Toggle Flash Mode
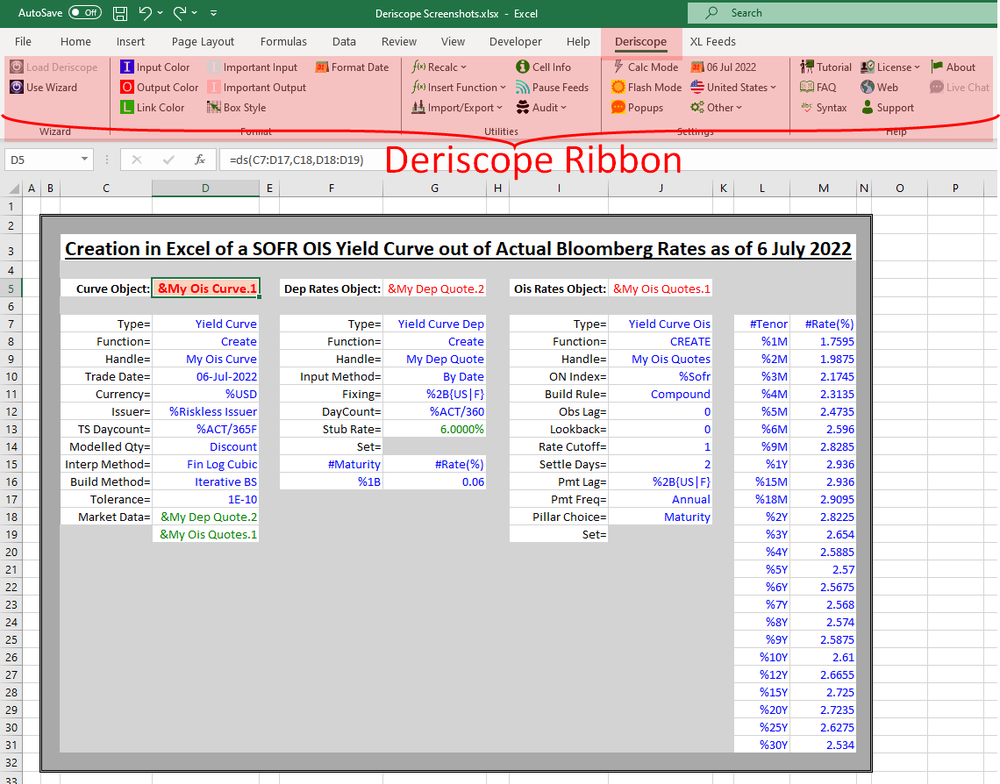The image size is (1000, 784). [646, 87]
